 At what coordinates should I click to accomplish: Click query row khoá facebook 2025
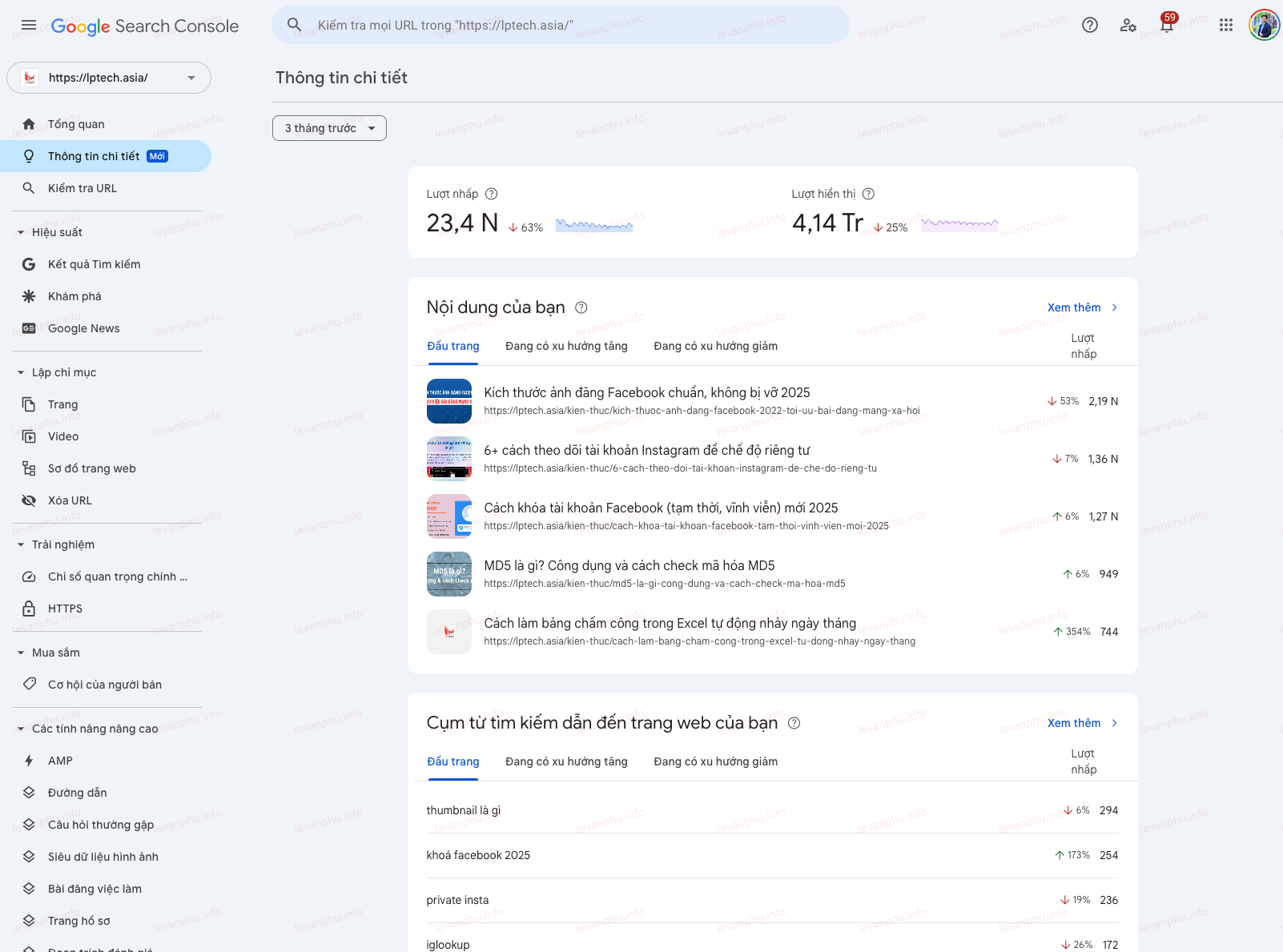pyautogui.click(x=772, y=855)
